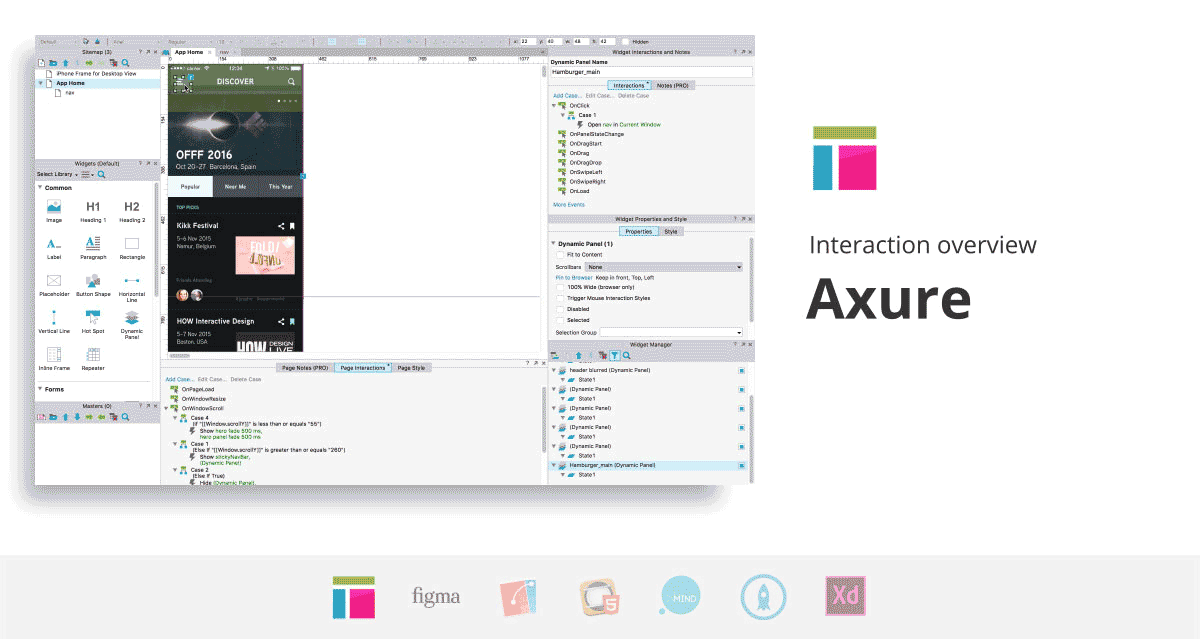The image size is (1200, 639).
Task: Click the HTML5 icon in the bottom strip
Action: point(600,597)
